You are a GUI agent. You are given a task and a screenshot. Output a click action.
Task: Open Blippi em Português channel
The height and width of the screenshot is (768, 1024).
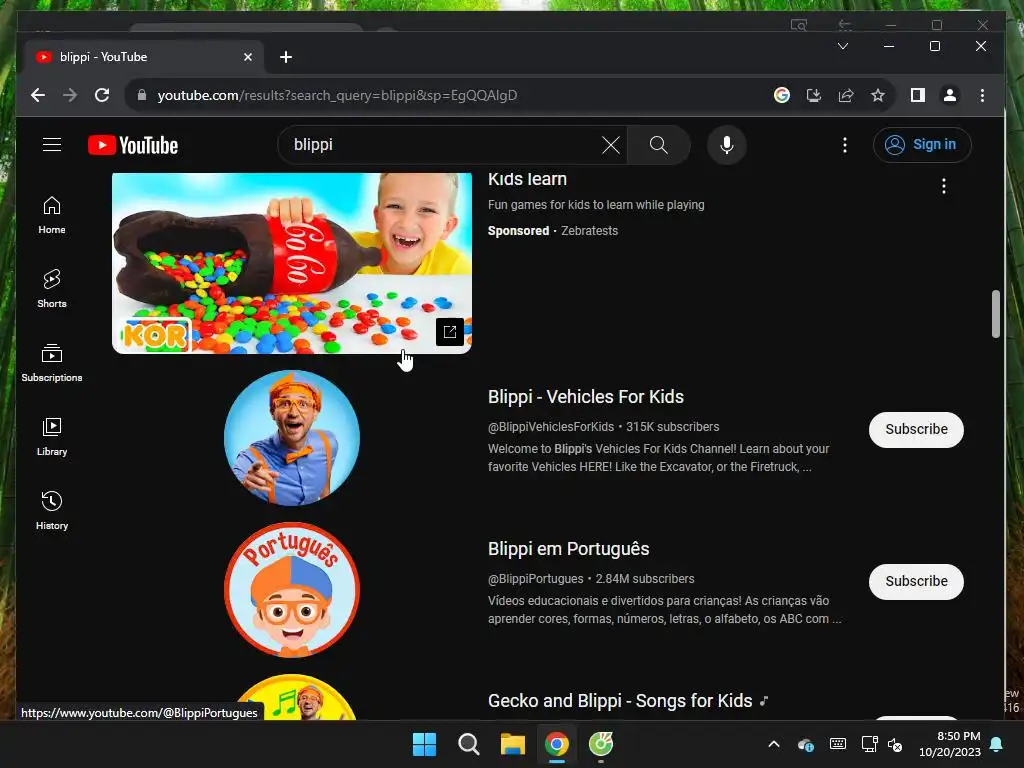(568, 549)
